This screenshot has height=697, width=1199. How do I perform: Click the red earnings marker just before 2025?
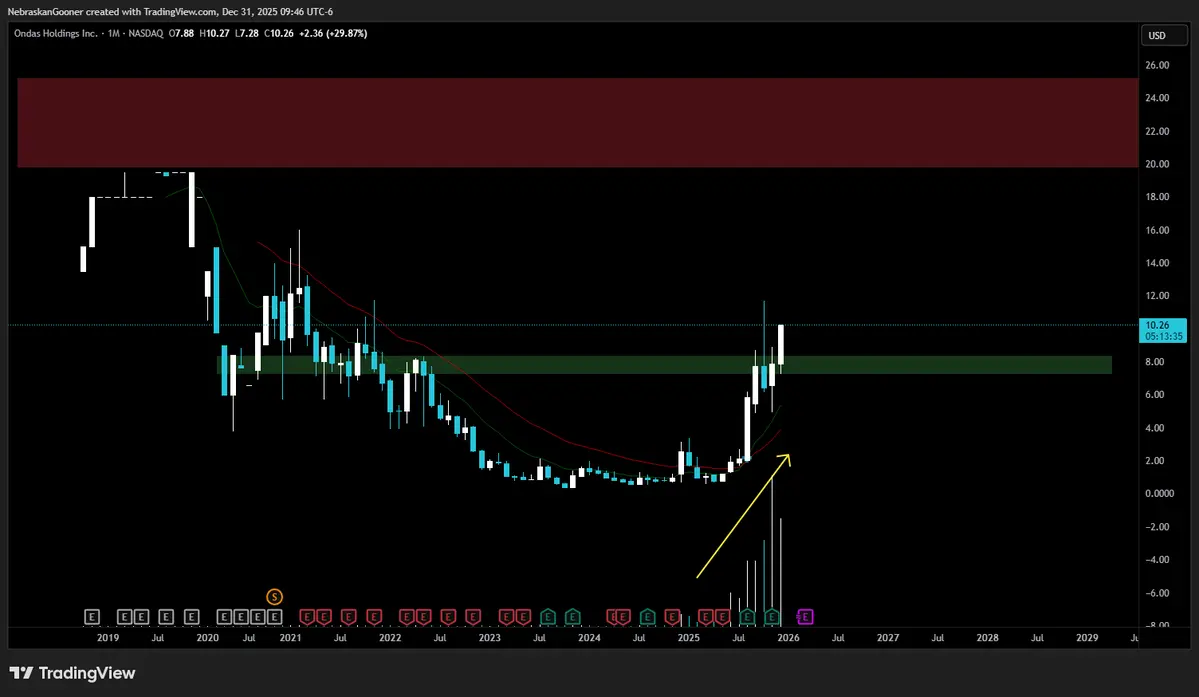(672, 617)
